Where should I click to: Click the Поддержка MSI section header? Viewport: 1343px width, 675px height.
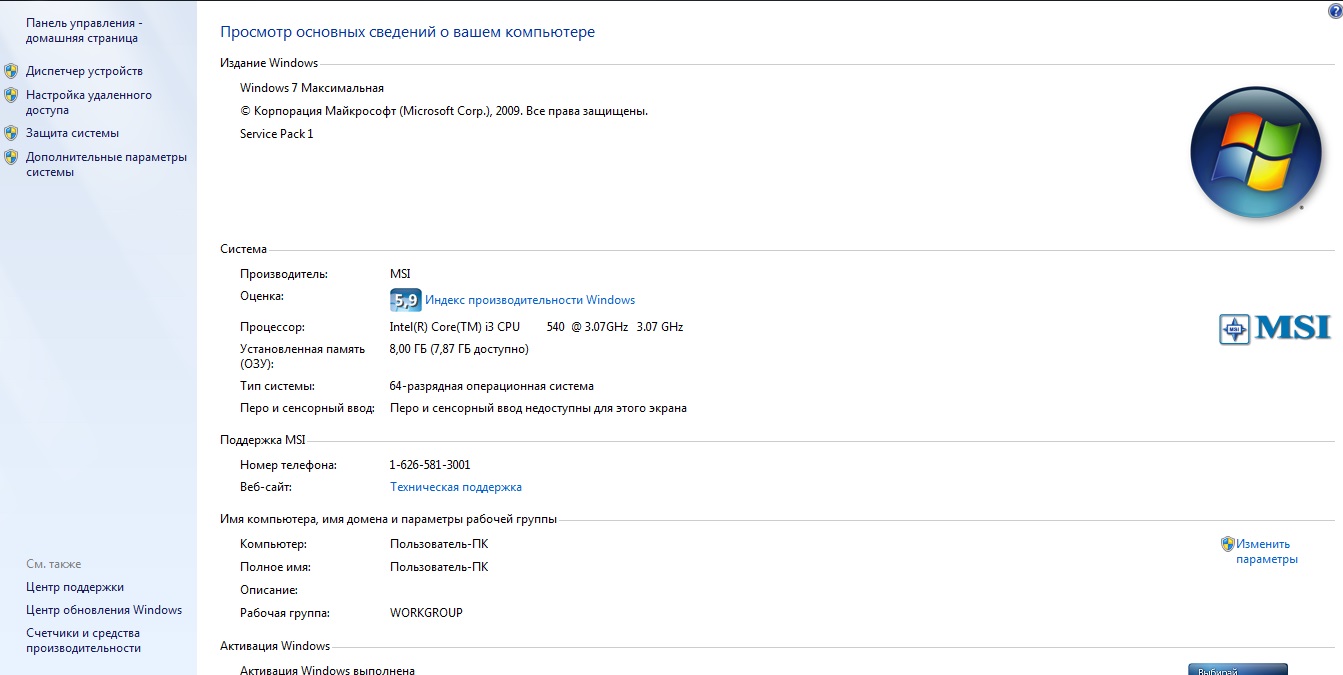click(262, 440)
